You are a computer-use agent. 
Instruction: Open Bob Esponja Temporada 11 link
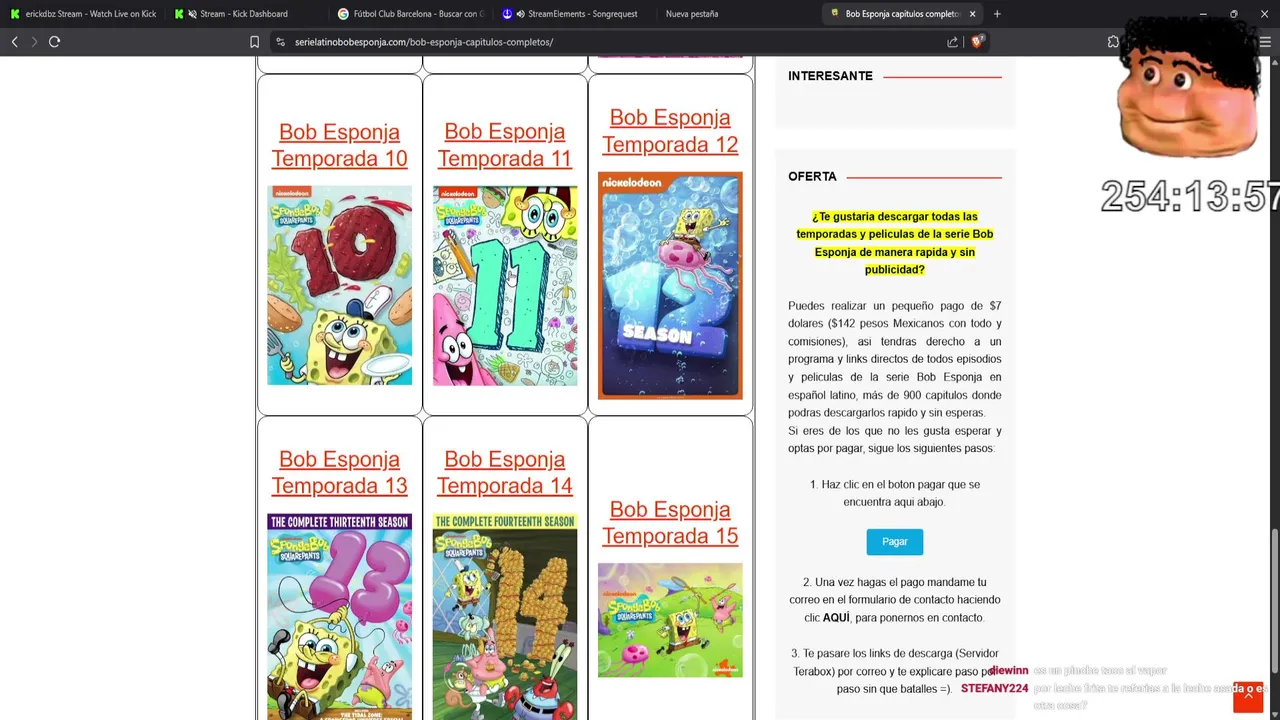pyautogui.click(x=505, y=145)
